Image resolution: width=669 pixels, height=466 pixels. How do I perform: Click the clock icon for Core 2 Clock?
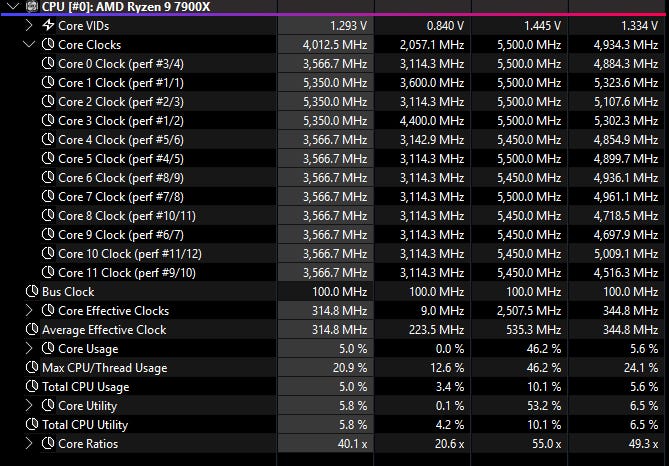click(x=48, y=102)
